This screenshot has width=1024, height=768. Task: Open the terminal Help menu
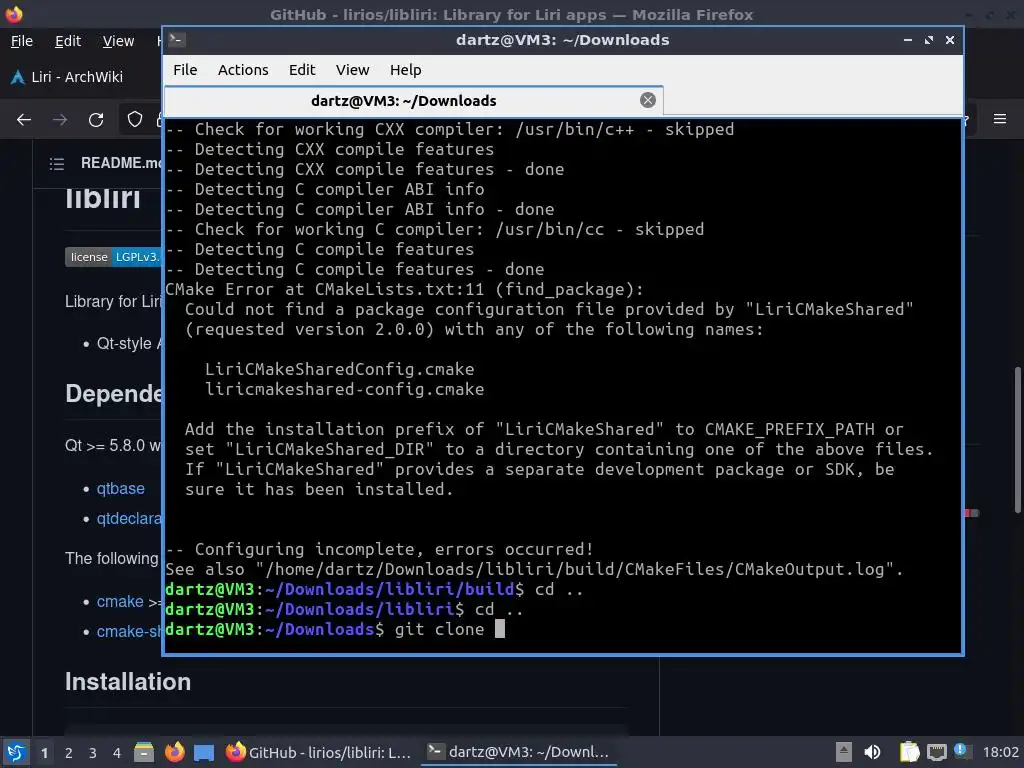[x=406, y=70]
